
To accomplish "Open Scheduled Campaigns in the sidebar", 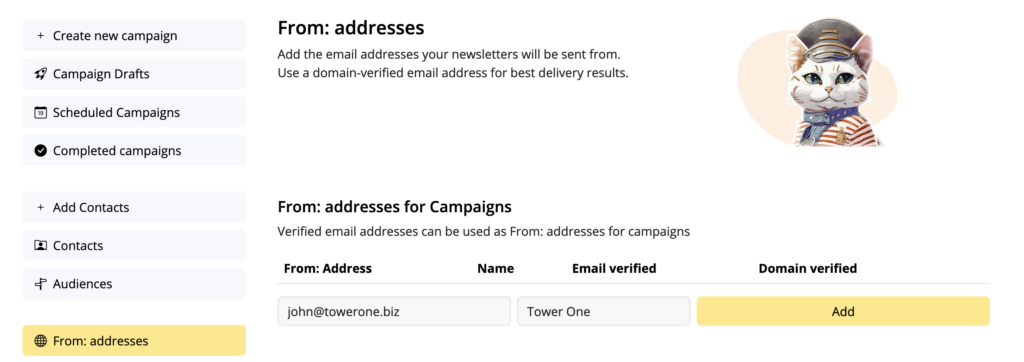I will (x=134, y=112).
